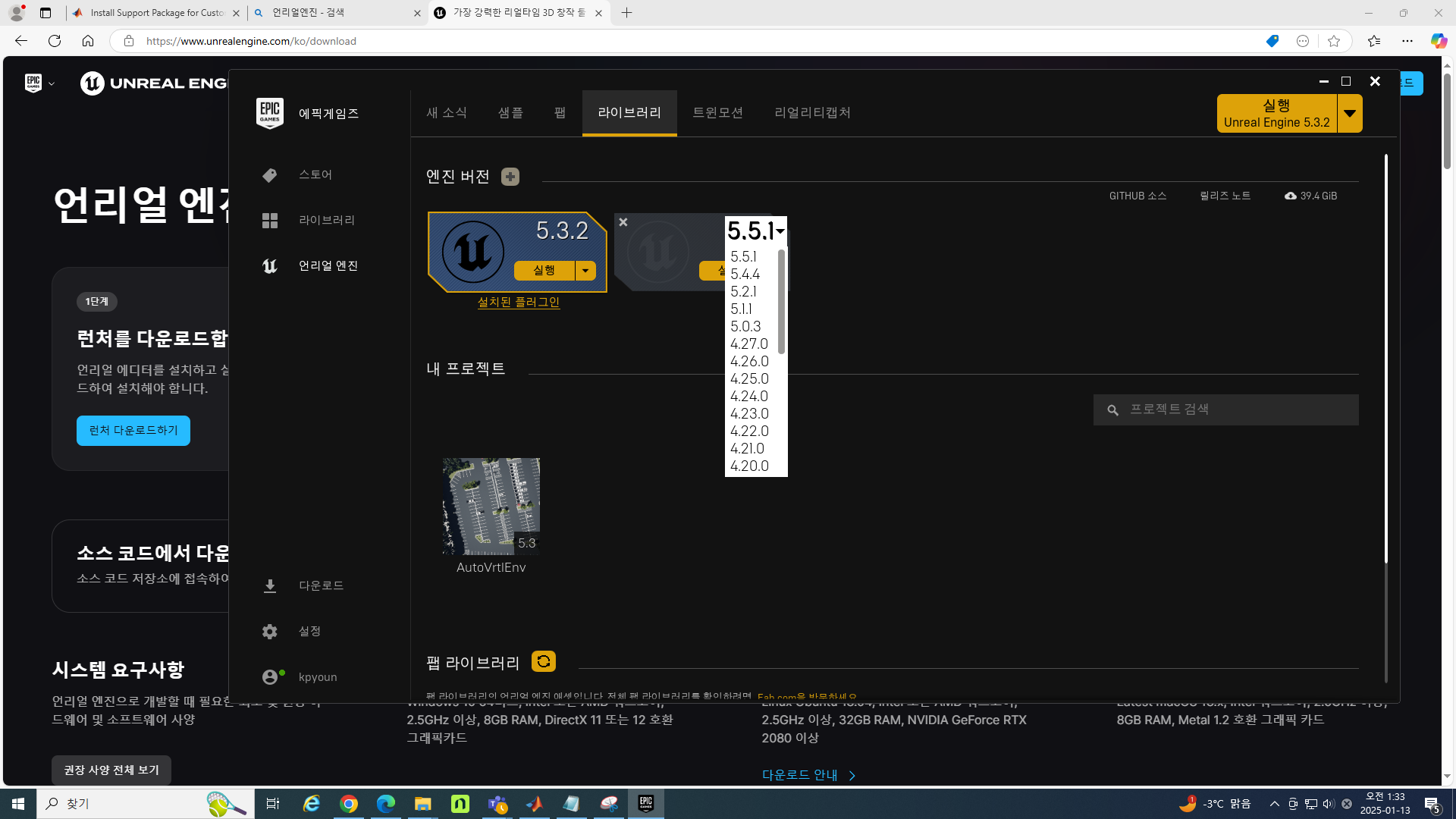Switch to the 샘플 tab

[510, 113]
